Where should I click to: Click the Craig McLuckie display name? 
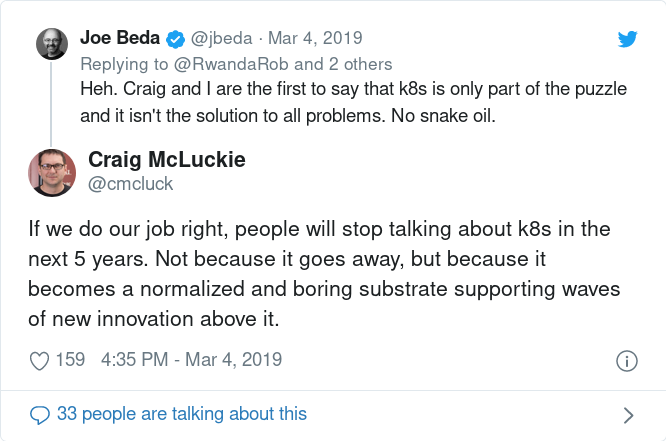coord(167,160)
